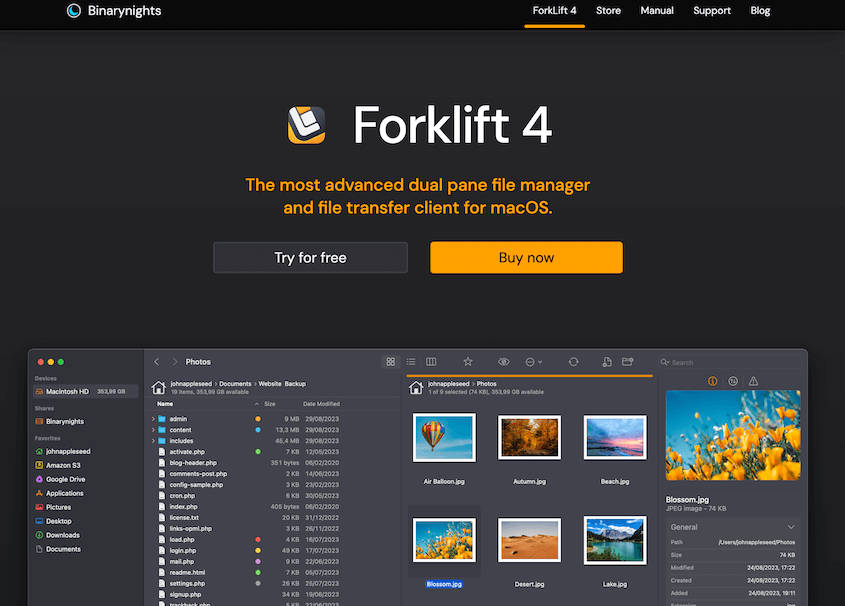This screenshot has height=606, width=845.
Task: Expand the includes folder
Action: coord(153,441)
